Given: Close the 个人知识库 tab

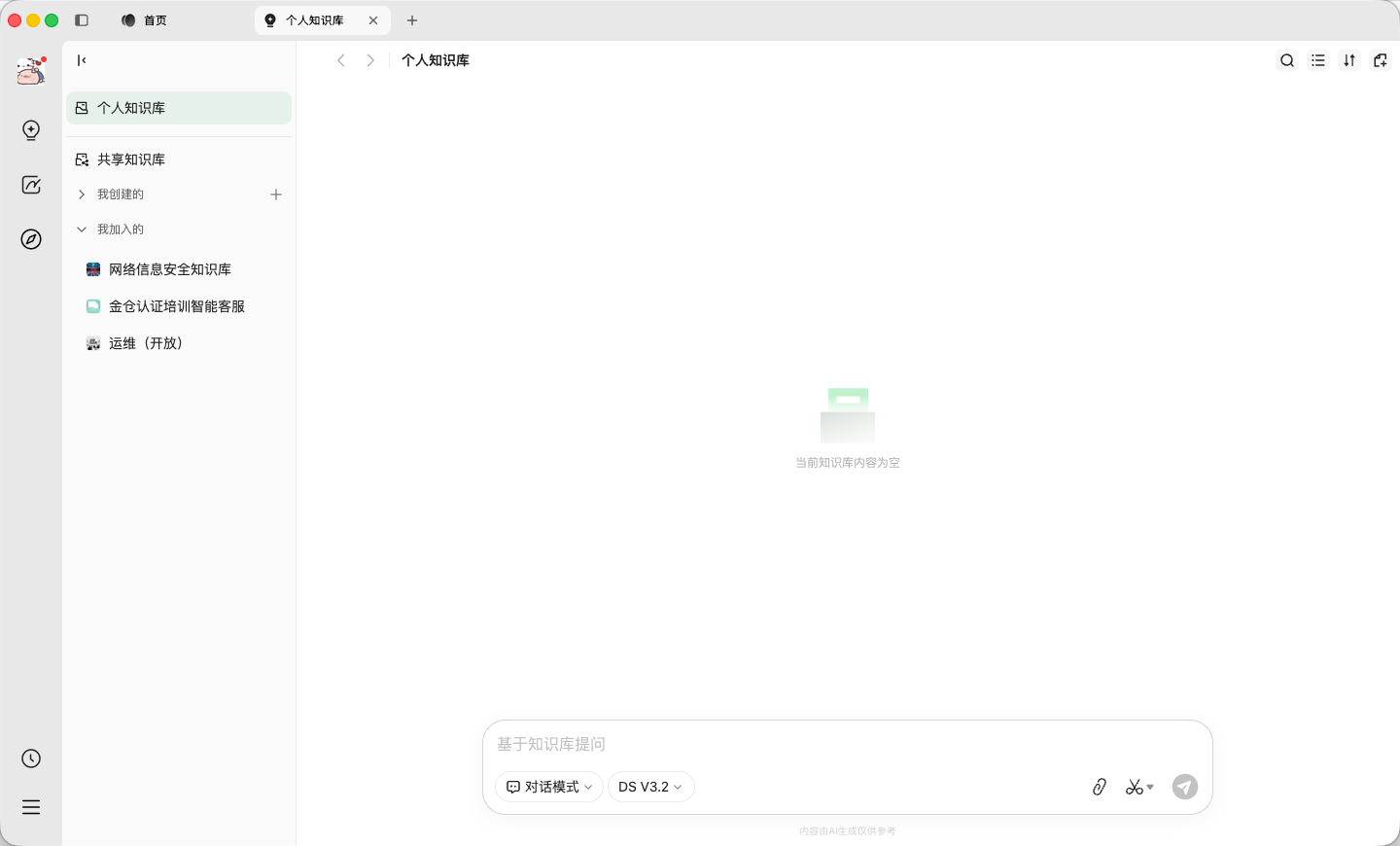Looking at the screenshot, I should click(373, 20).
